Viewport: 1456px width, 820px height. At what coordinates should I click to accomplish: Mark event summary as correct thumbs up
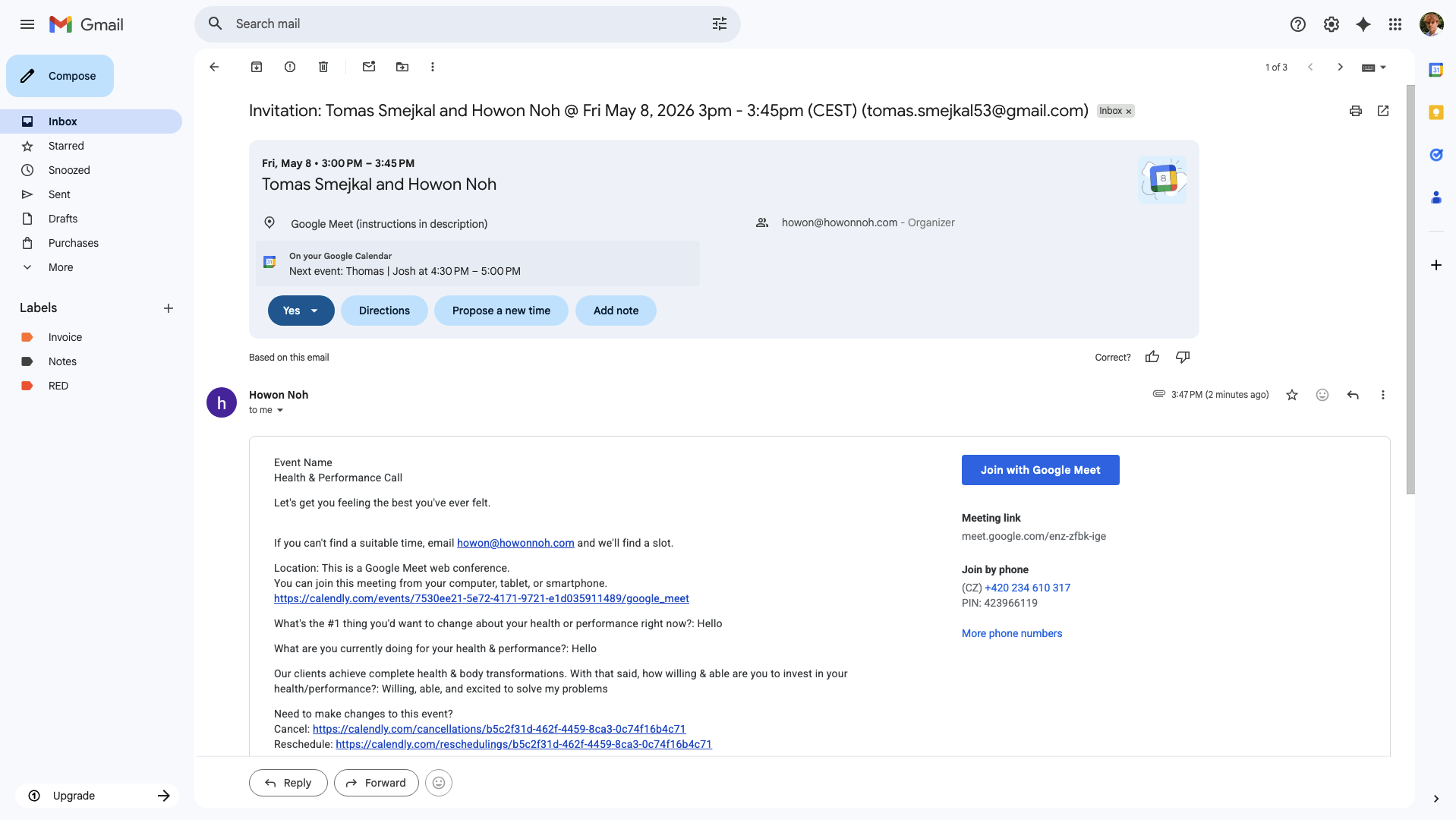[1152, 357]
